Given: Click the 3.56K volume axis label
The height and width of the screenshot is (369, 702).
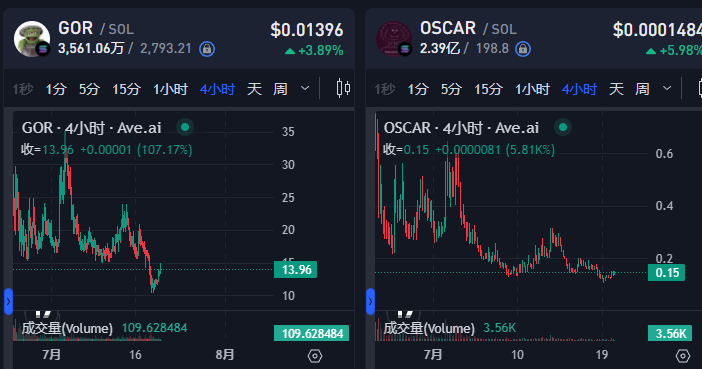Looking at the screenshot, I should (670, 334).
